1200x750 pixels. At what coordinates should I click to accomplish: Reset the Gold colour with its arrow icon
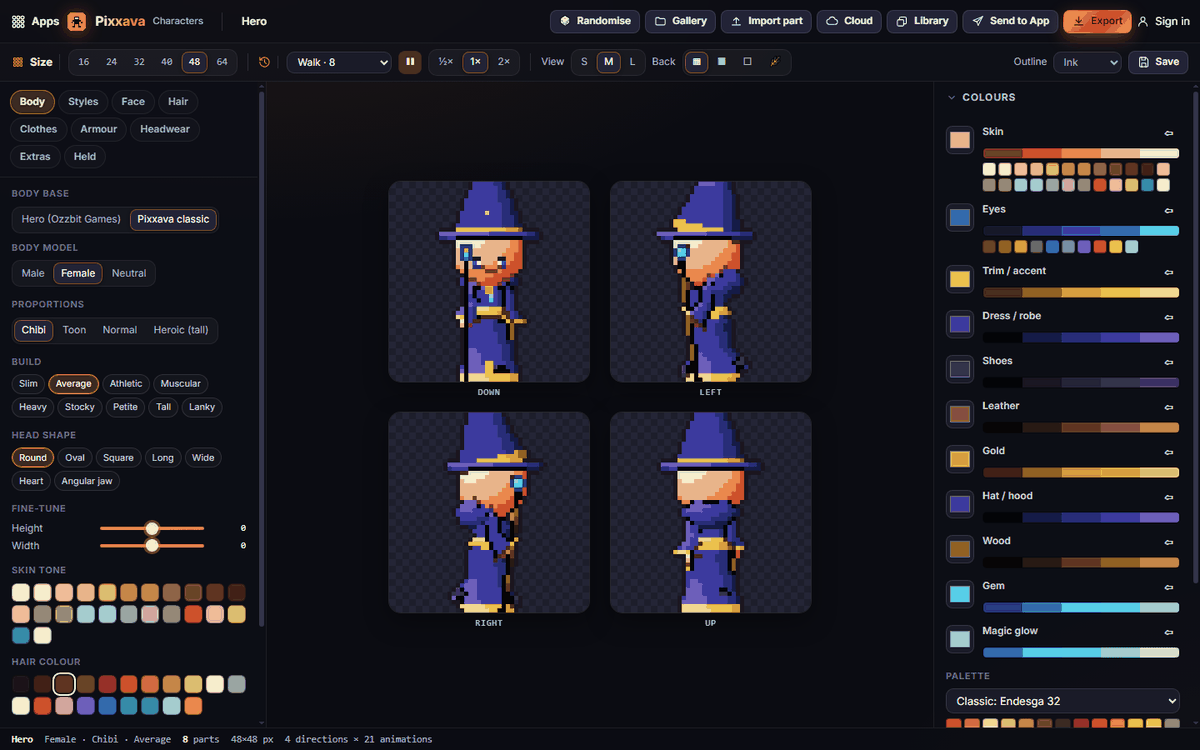coord(1168,451)
